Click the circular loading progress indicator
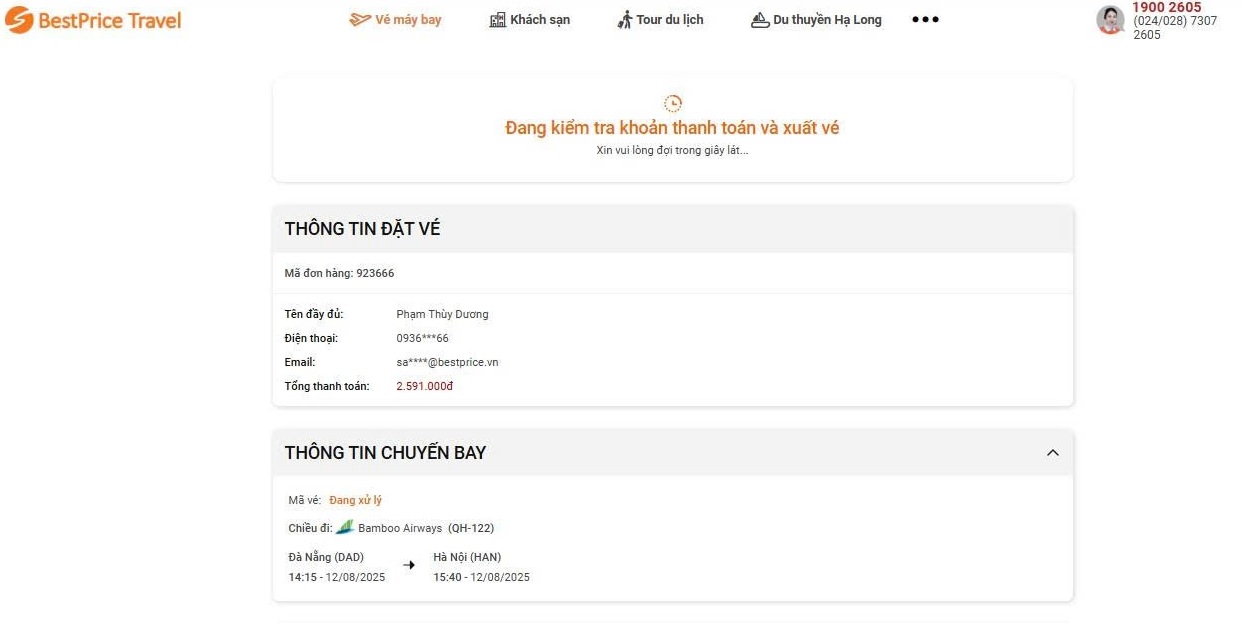Viewport: 1243px width, 623px height. point(672,101)
